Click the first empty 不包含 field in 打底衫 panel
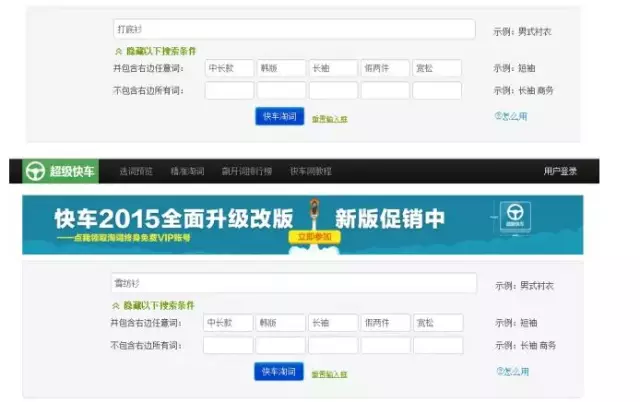 (x=229, y=91)
